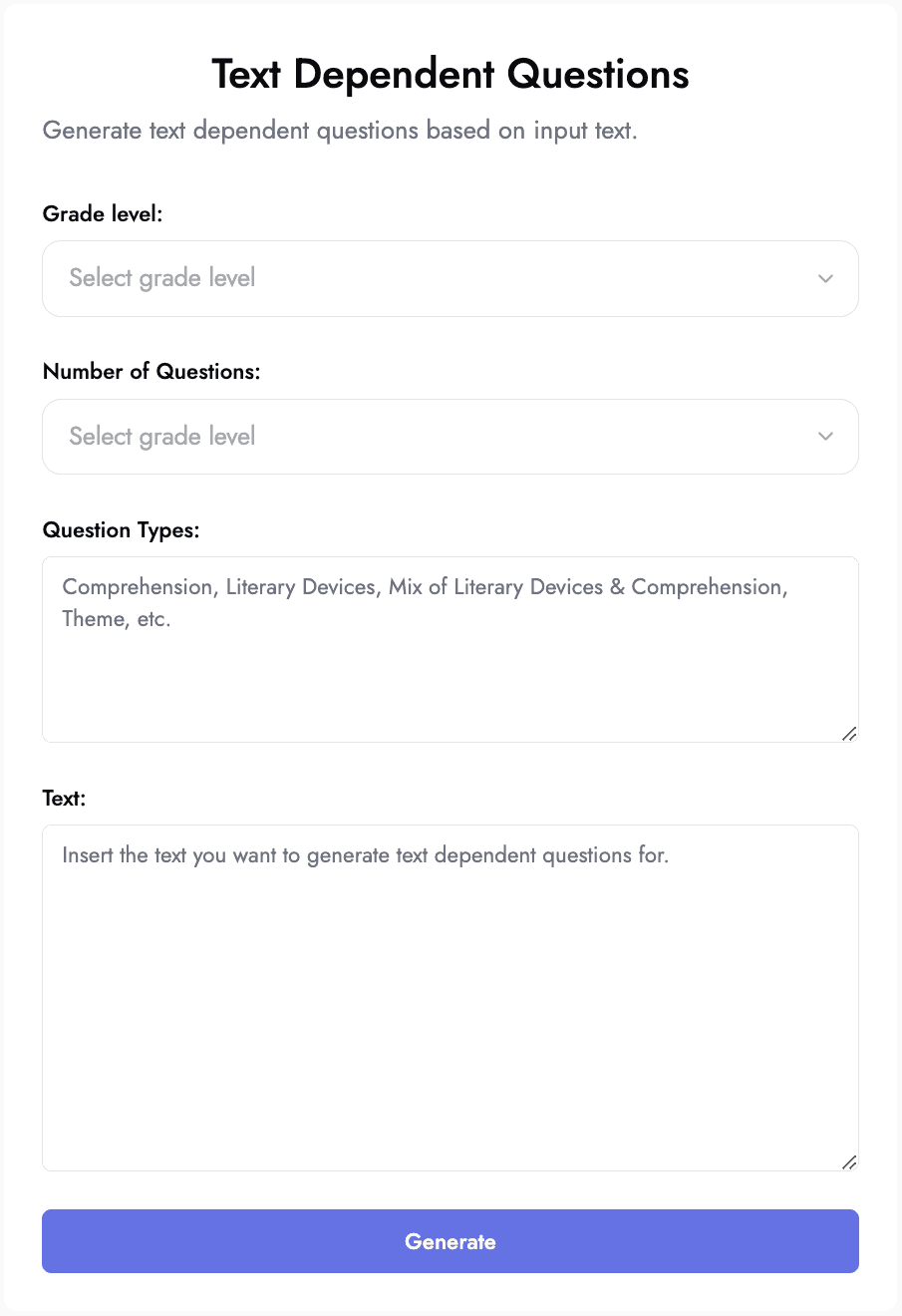
Task: Focus the Text input area
Action: pos(450,997)
